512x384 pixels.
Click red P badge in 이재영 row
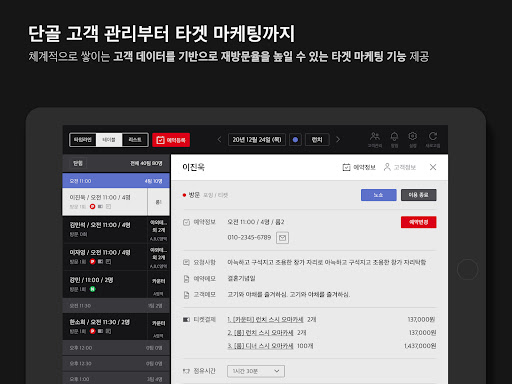(x=92, y=262)
